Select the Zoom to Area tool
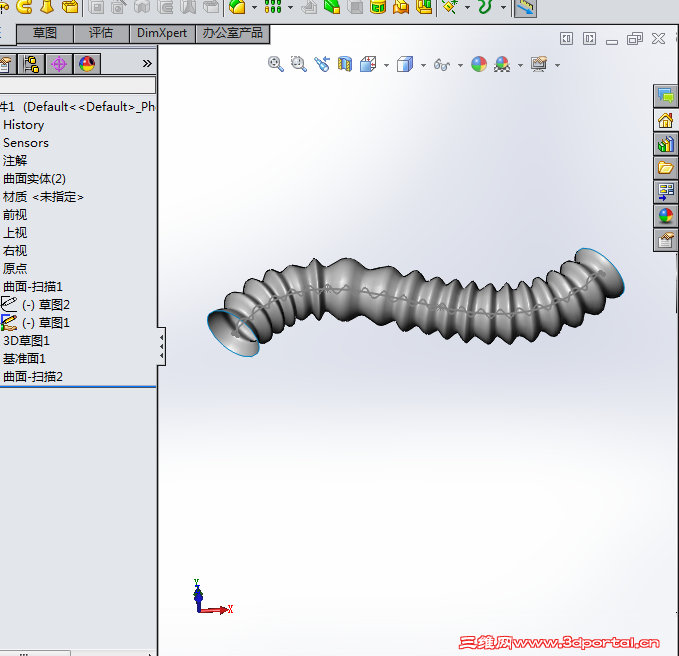Screen dimensions: 679x656 (x=298, y=64)
